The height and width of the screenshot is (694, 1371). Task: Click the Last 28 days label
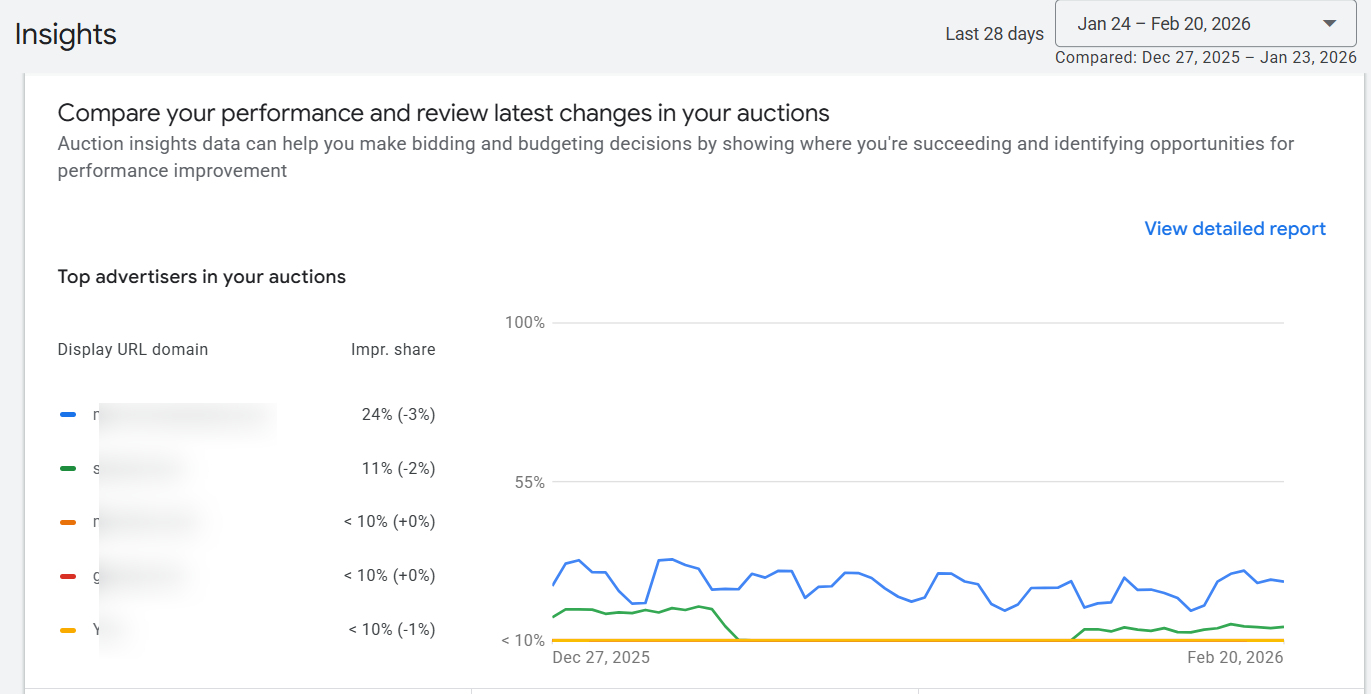click(994, 34)
